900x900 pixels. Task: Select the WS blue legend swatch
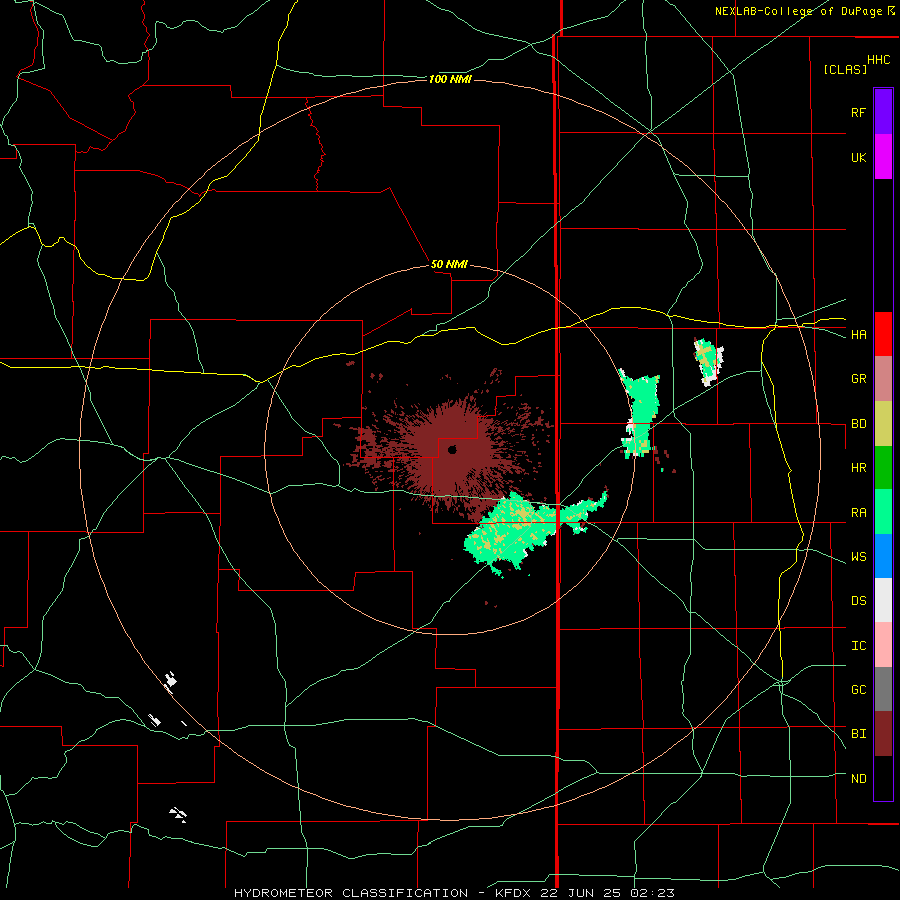click(x=883, y=556)
